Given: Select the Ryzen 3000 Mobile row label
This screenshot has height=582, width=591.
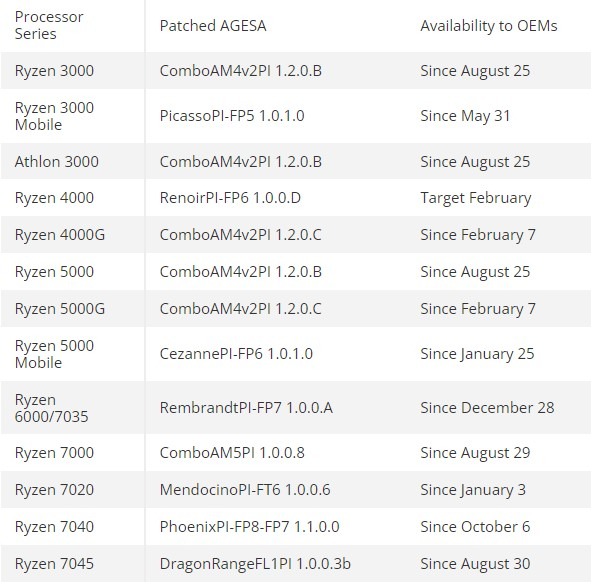Looking at the screenshot, I should [x=54, y=116].
